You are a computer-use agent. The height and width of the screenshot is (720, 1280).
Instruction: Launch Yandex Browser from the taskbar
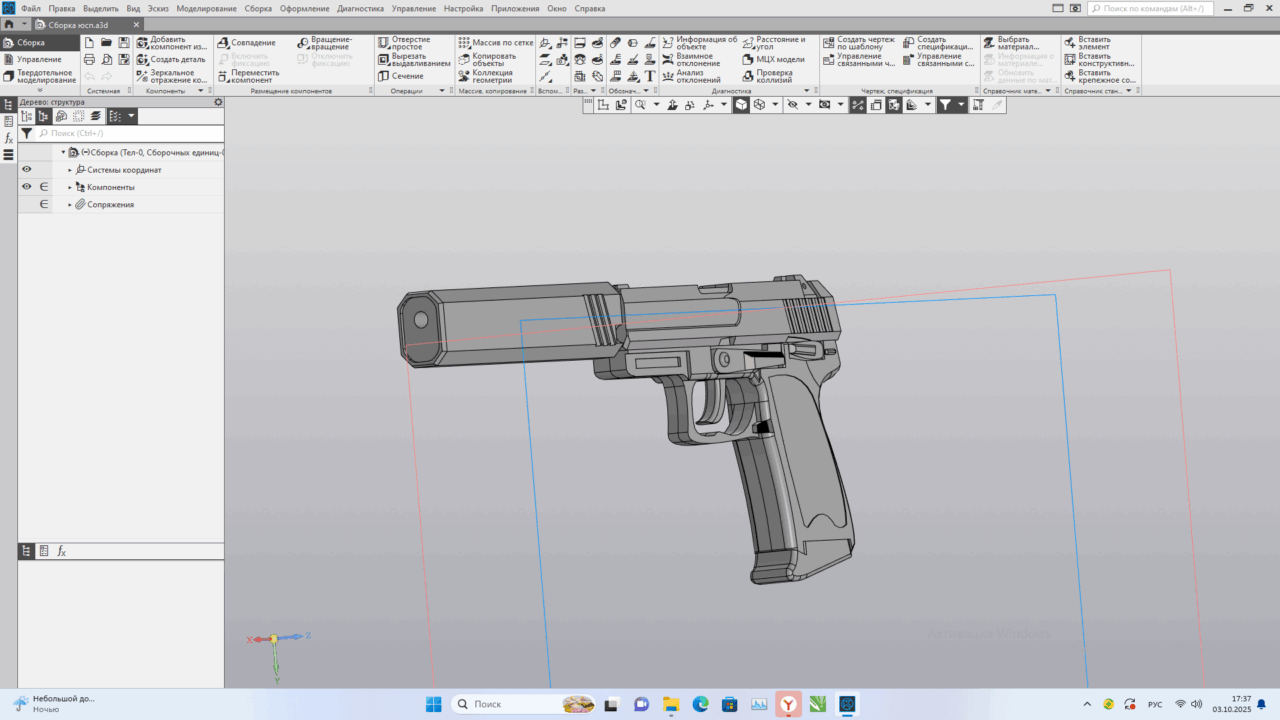click(x=788, y=704)
